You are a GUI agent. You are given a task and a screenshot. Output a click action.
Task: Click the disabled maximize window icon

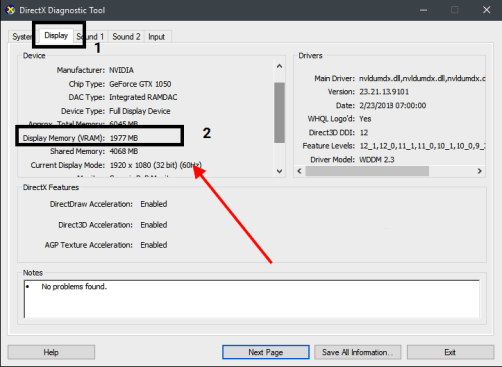point(455,10)
